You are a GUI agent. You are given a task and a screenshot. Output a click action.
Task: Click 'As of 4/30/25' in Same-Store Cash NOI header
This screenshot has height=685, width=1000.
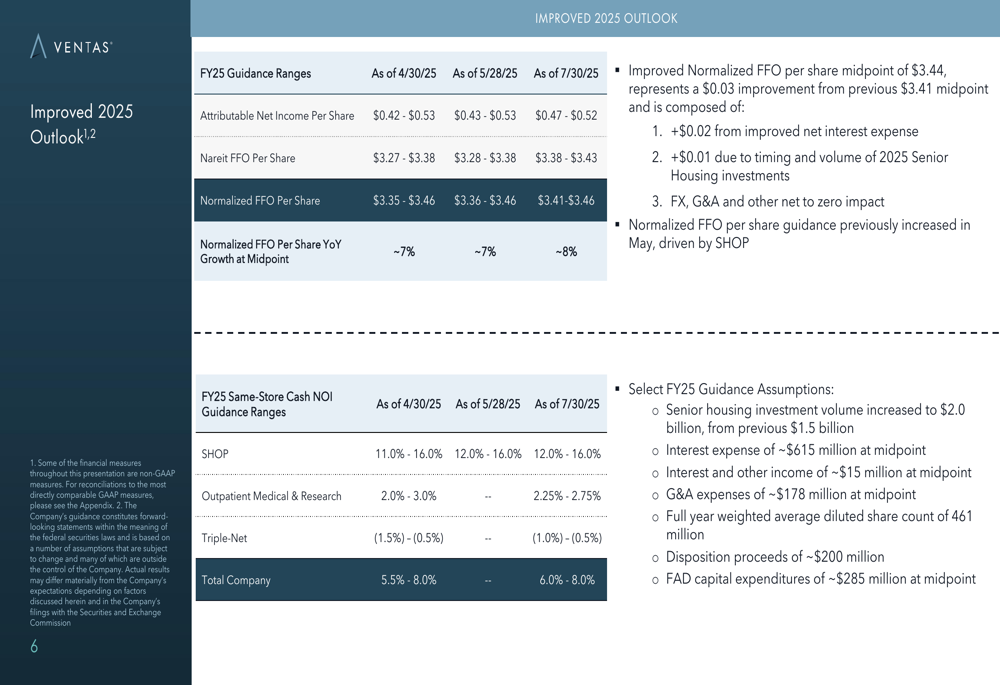408,404
